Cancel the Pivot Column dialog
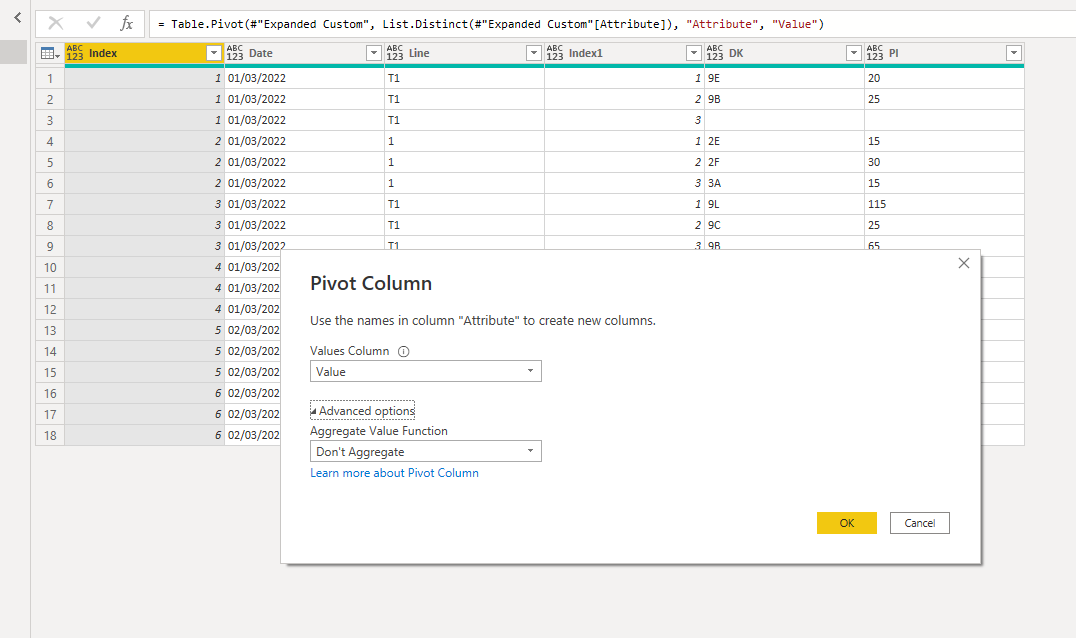The image size is (1076, 638). coord(920,523)
